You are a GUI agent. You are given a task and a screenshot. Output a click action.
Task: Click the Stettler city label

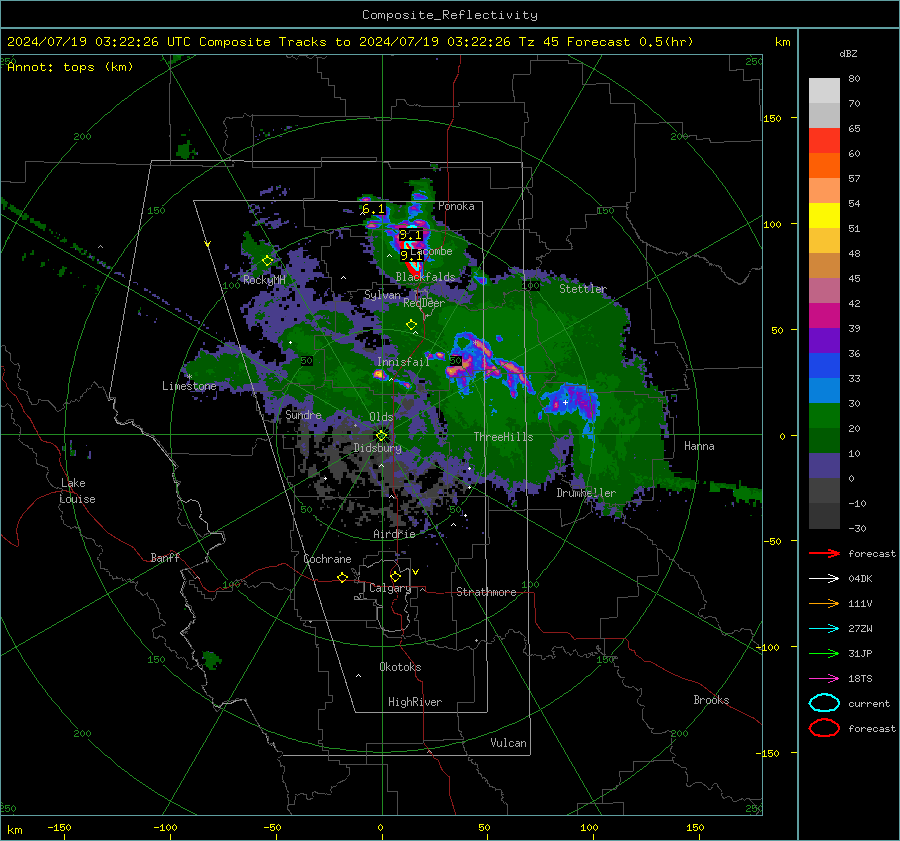pos(583,289)
